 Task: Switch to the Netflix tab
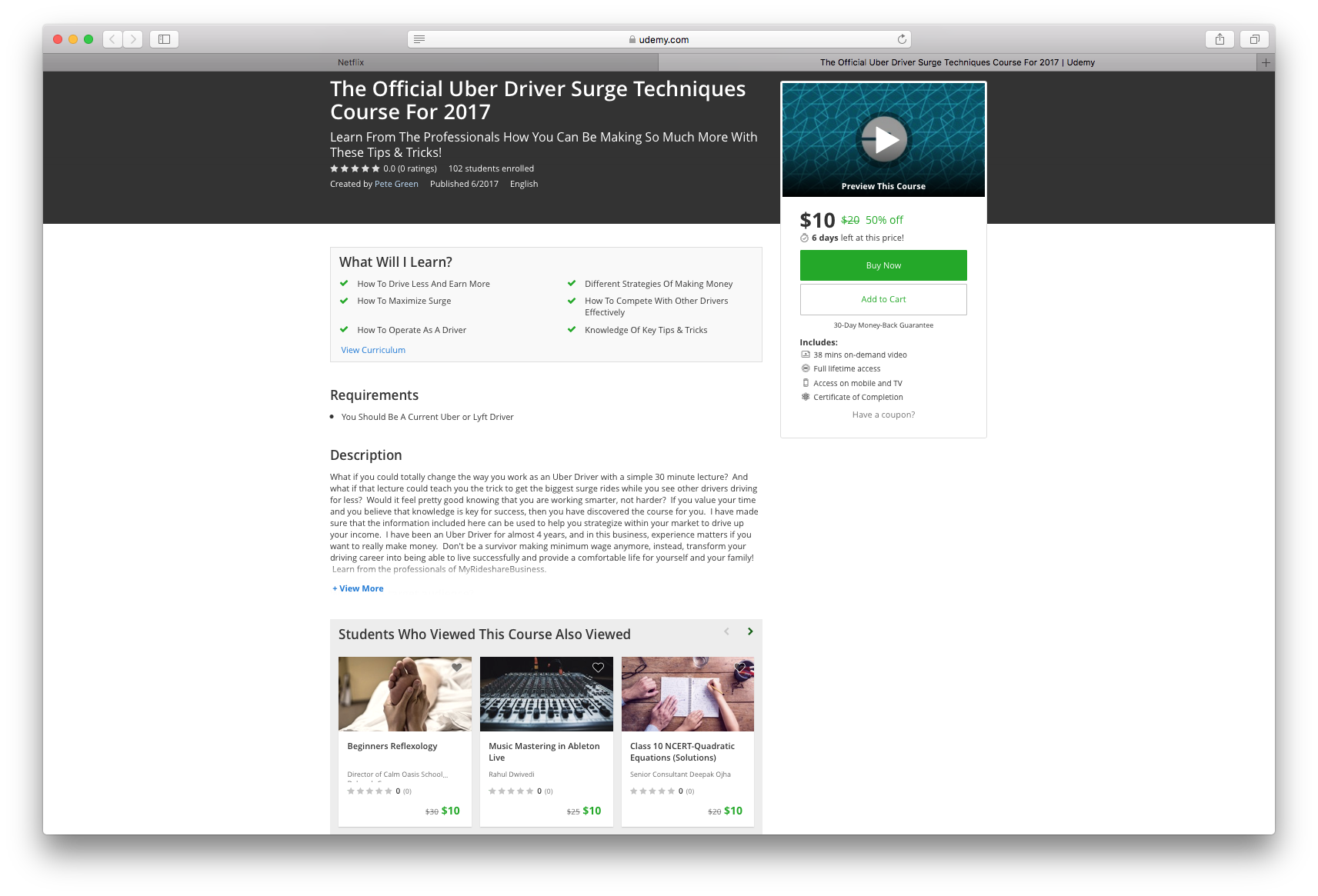[350, 62]
